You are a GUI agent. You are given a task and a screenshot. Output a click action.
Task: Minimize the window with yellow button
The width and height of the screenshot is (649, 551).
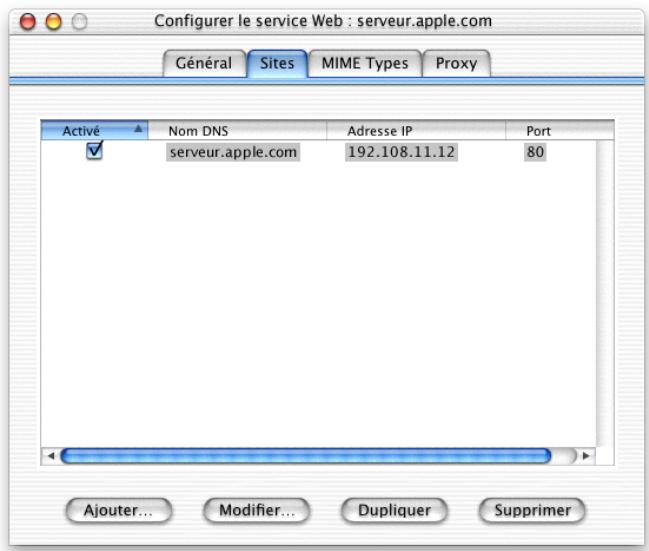pyautogui.click(x=53, y=22)
